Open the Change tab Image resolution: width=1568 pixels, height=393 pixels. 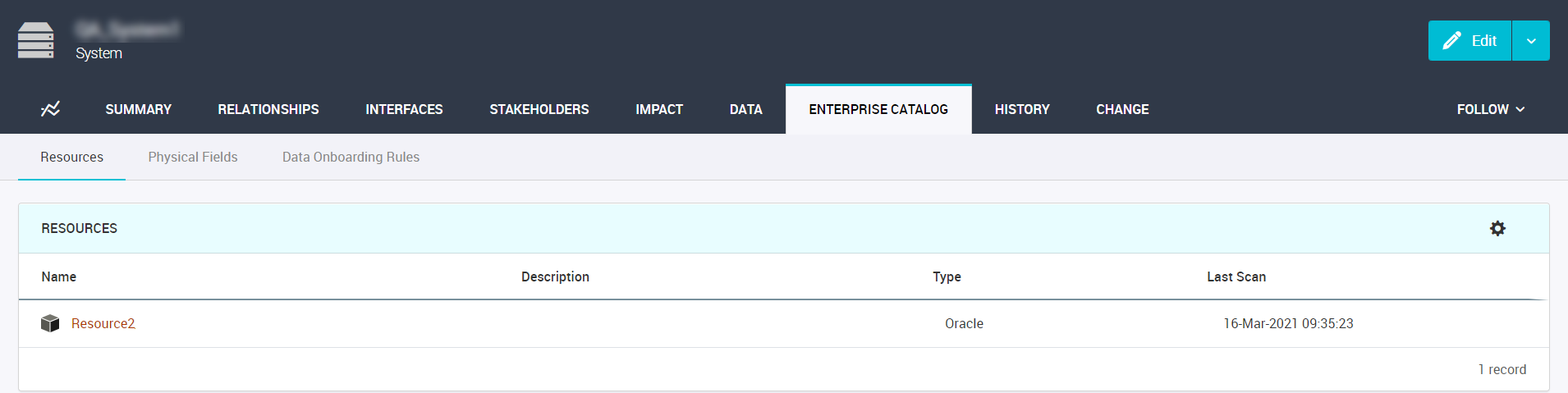(1122, 109)
